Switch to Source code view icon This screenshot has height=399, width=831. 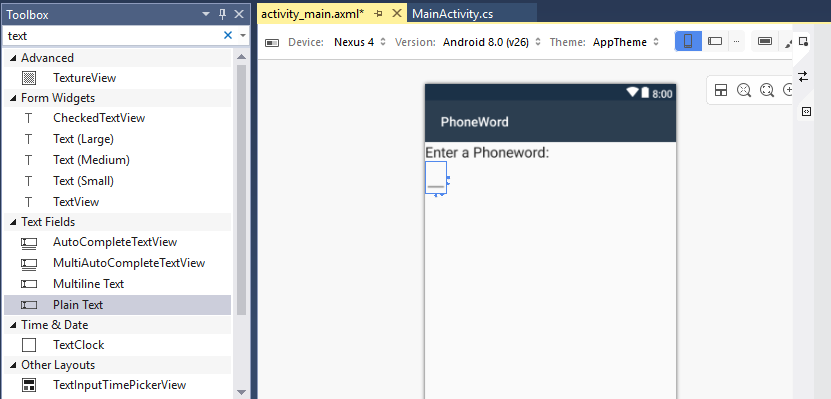[806, 111]
